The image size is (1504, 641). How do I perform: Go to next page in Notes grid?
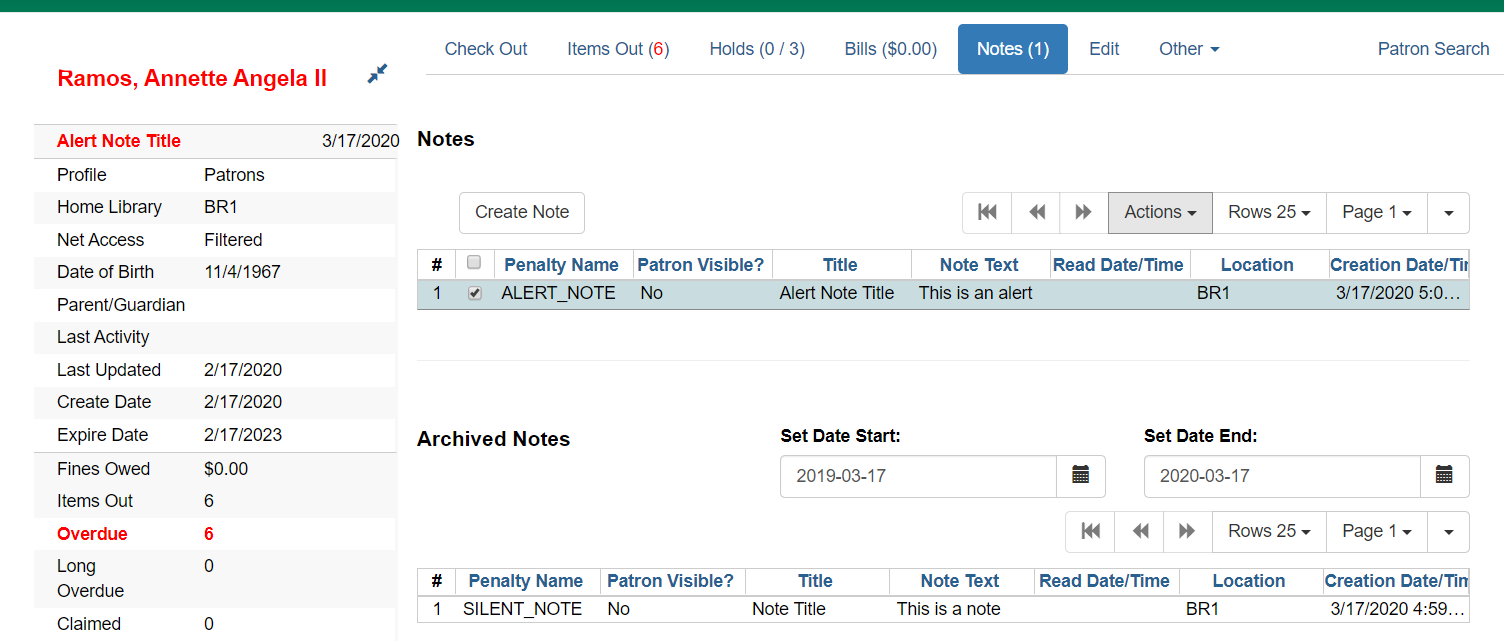tap(1083, 212)
